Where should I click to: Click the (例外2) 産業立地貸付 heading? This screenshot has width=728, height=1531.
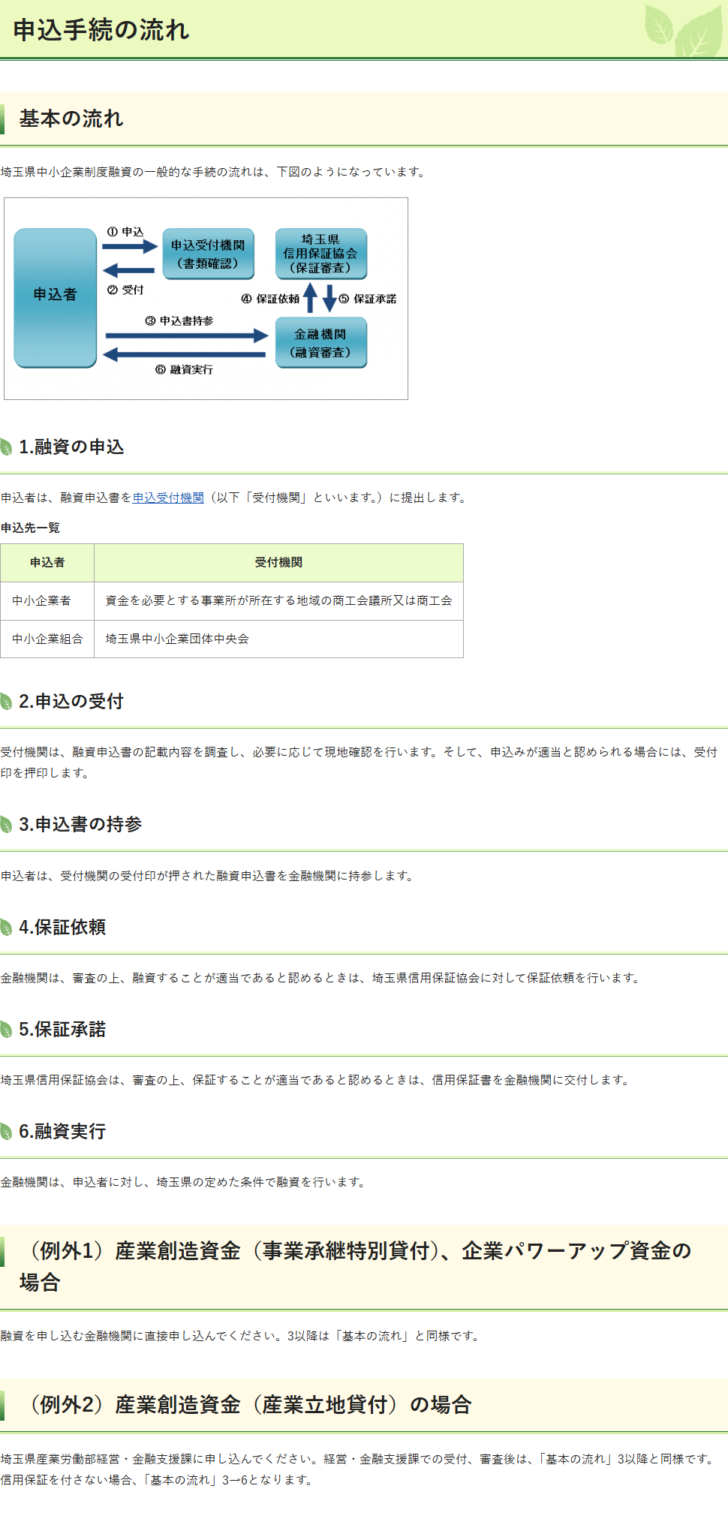pos(245,1405)
